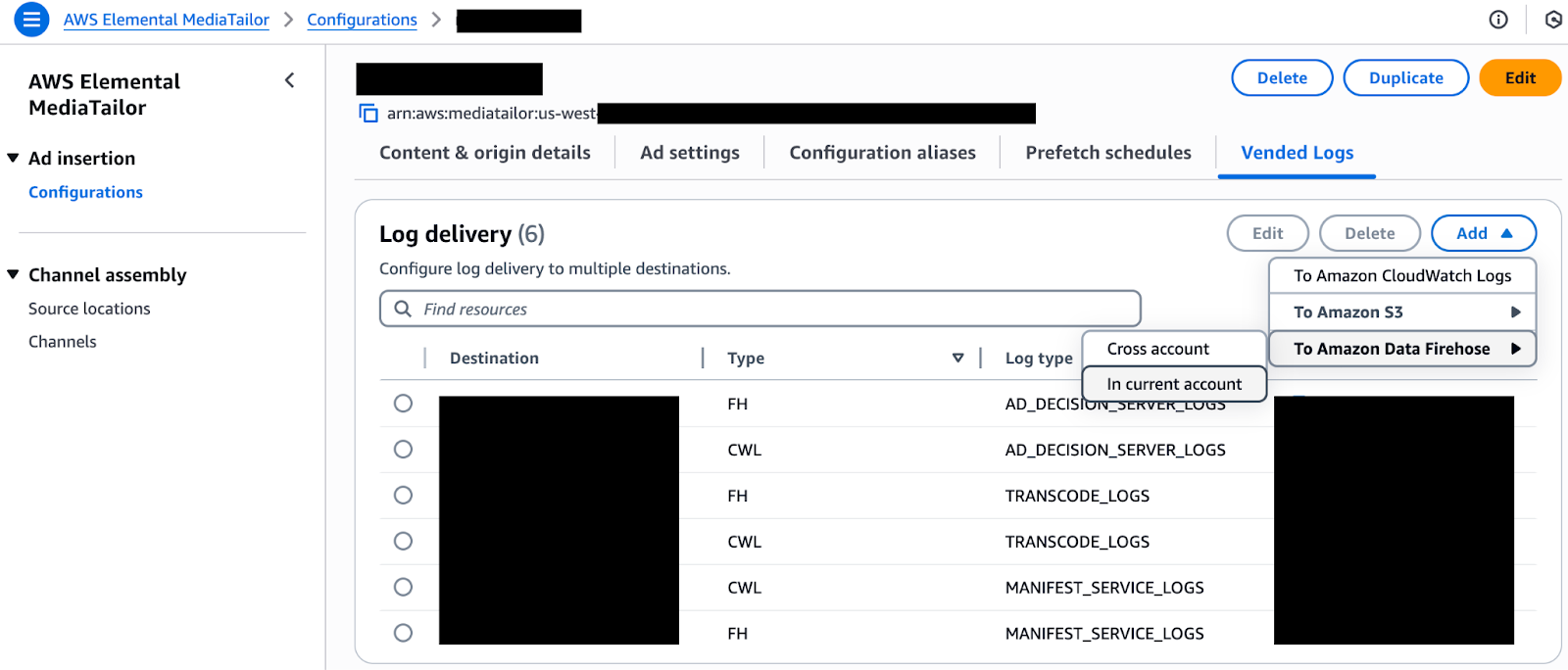This screenshot has height=670, width=1568.
Task: Open the Configurations breadcrumb link
Action: pos(362,20)
